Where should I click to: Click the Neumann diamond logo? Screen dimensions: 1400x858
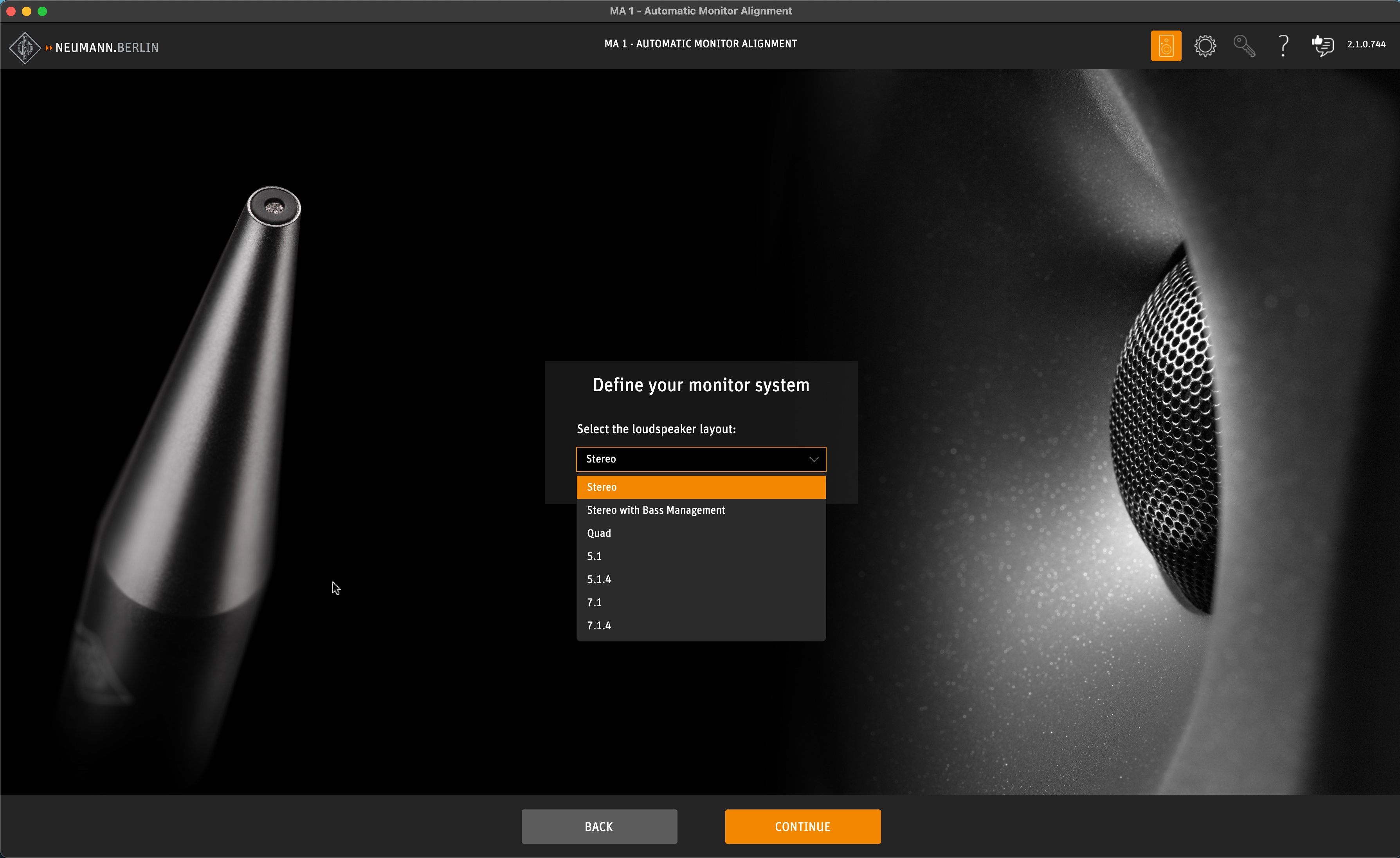(x=25, y=48)
